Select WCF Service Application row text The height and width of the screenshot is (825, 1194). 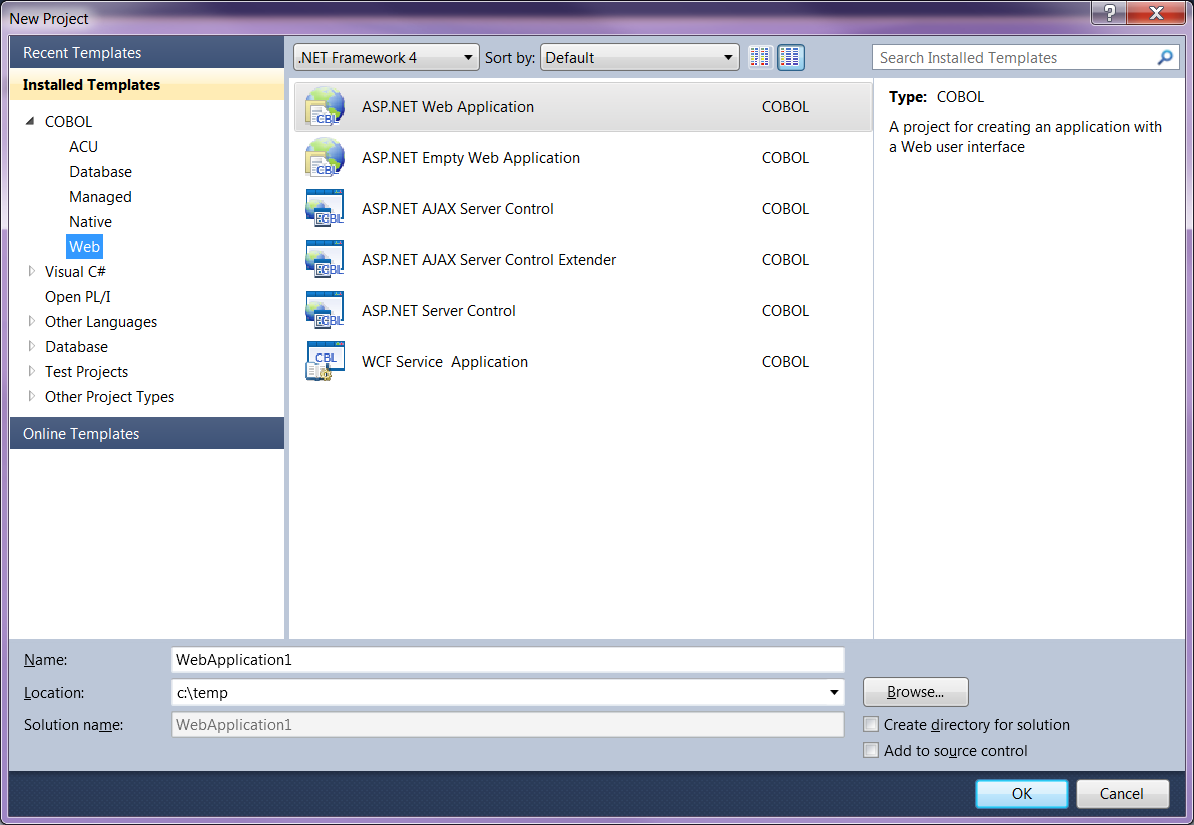[x=445, y=362]
